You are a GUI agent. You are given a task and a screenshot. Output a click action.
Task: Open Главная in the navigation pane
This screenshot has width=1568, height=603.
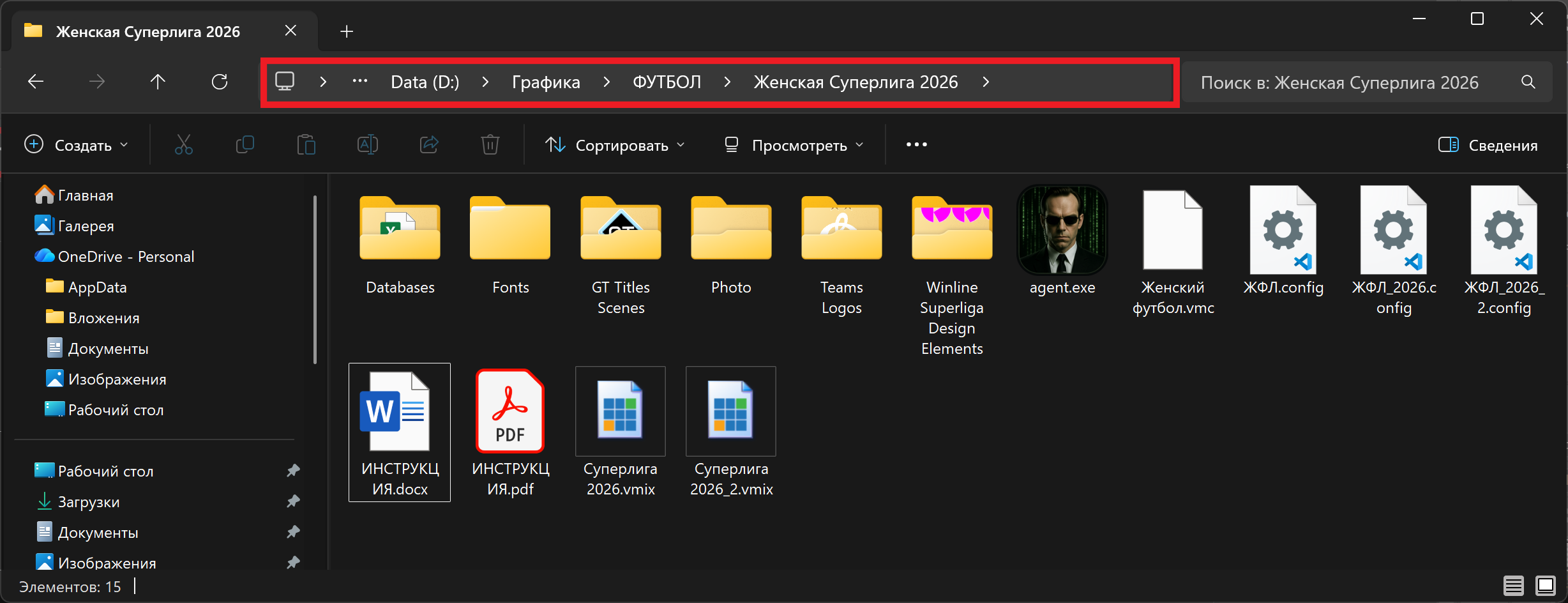coord(74,195)
